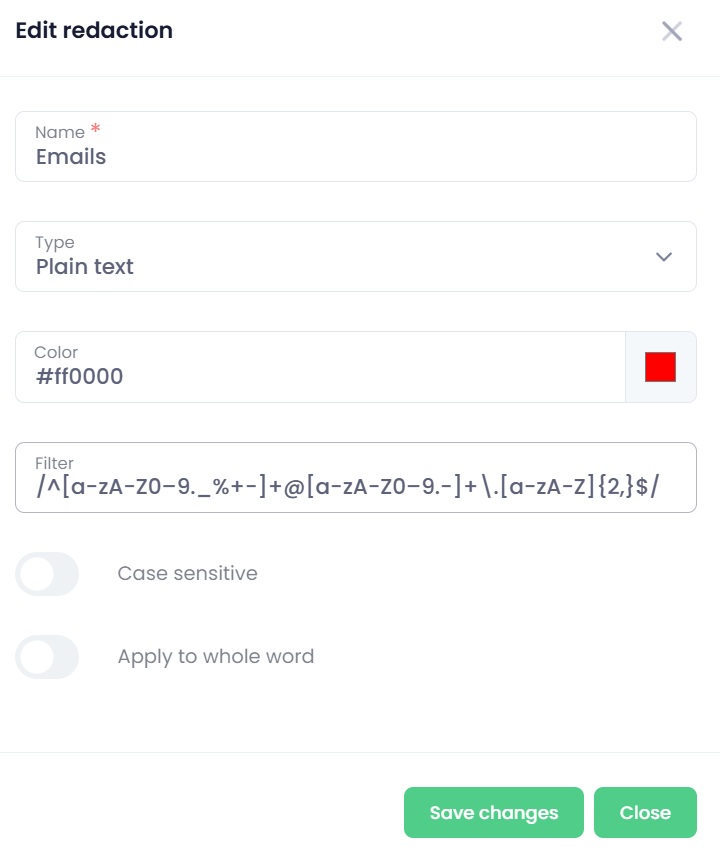
Task: Click the red required asterisk beside Name
Action: 96,130
